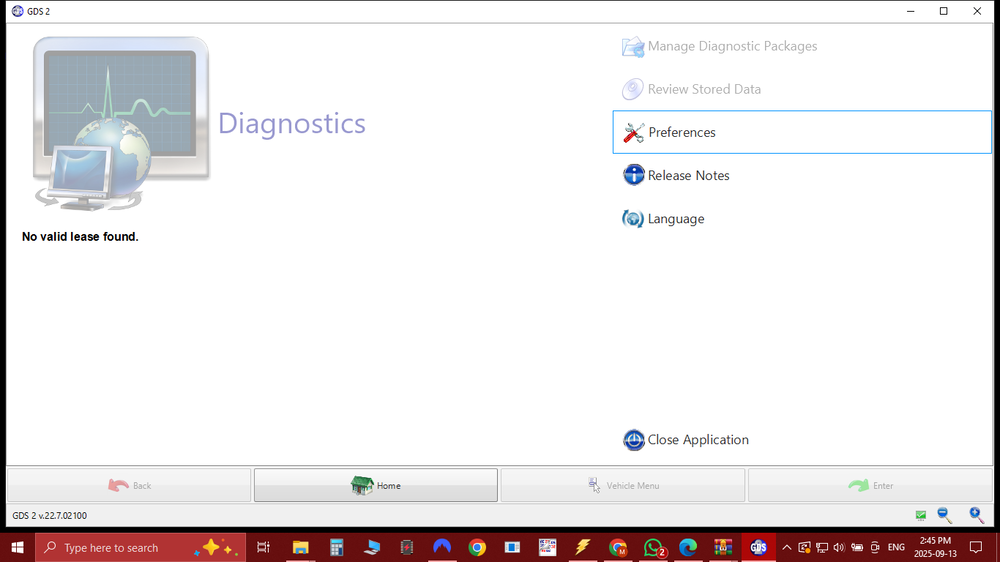
Task: Click the Close Application icon
Action: click(x=633, y=440)
